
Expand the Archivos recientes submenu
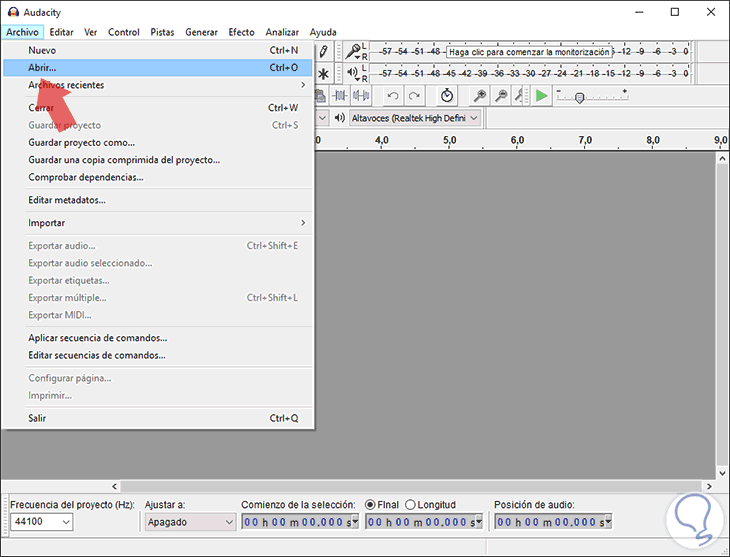pyautogui.click(x=158, y=85)
